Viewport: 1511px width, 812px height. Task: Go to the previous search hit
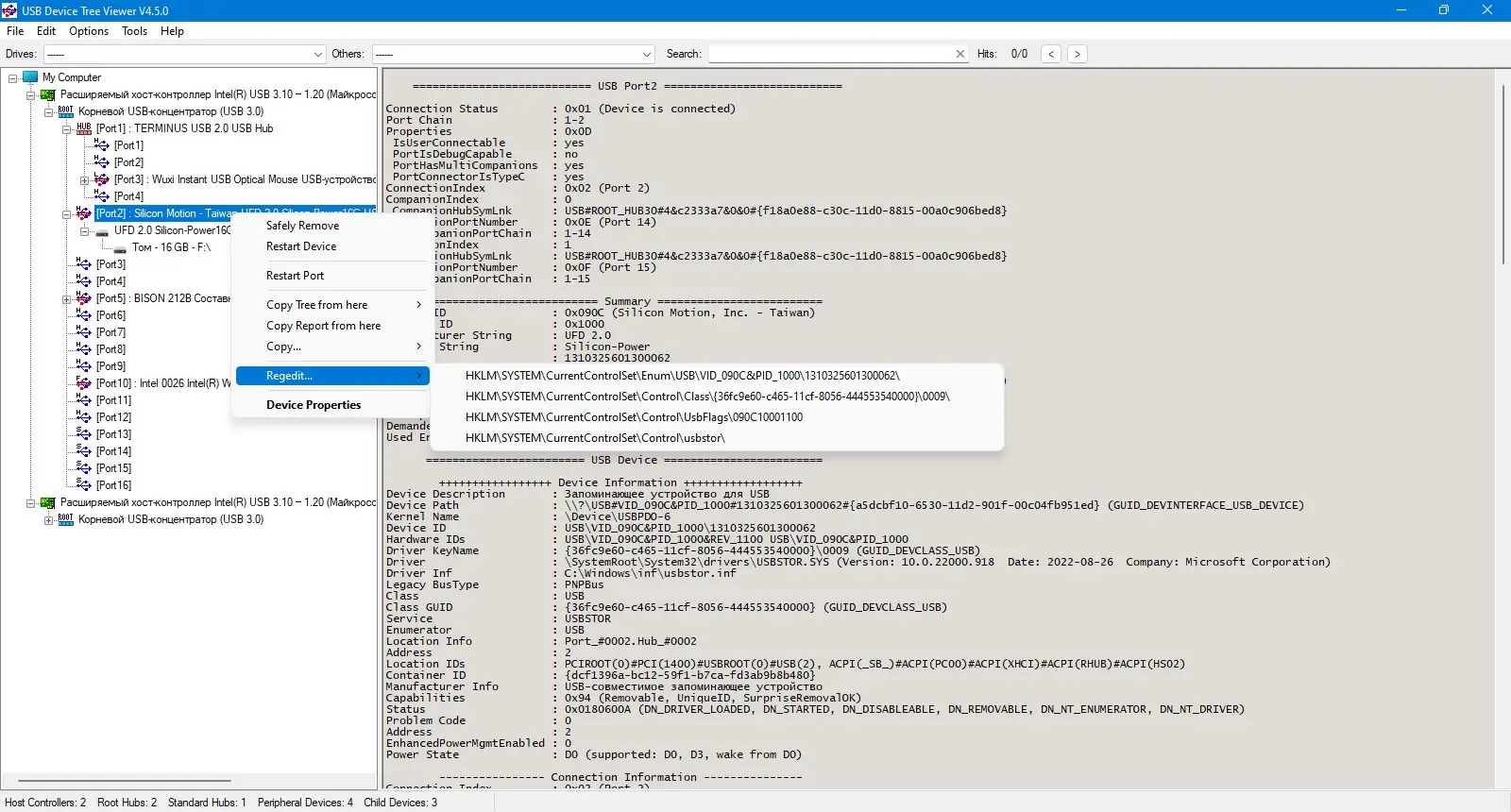point(1051,54)
